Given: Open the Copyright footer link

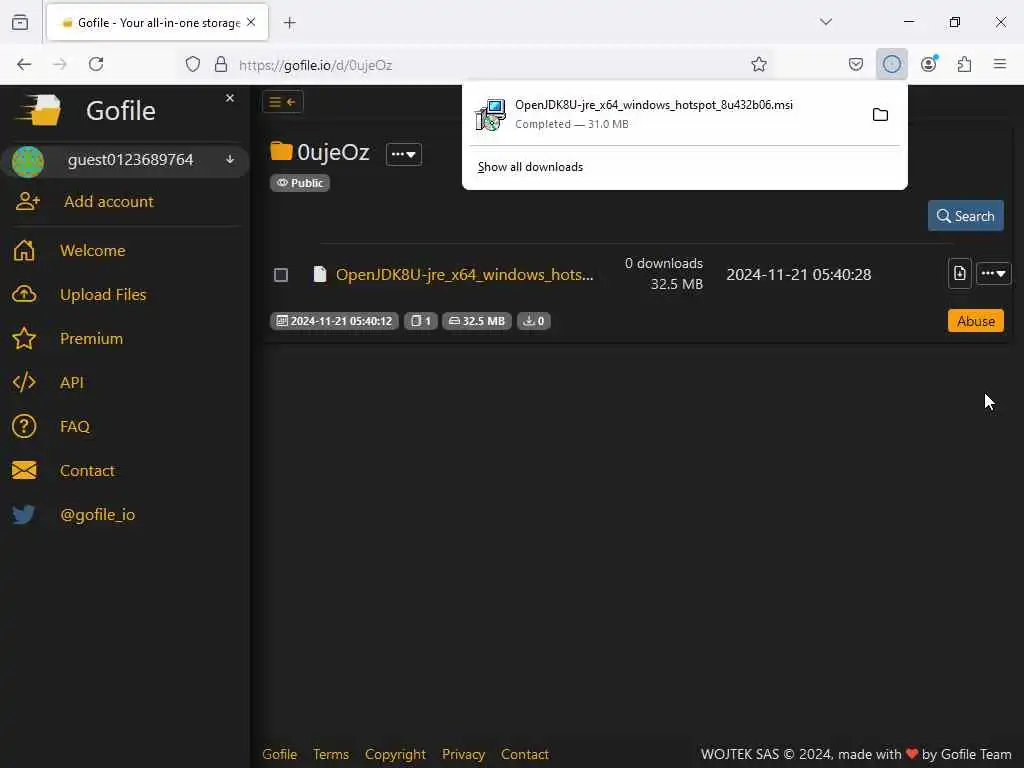Looking at the screenshot, I should (395, 754).
